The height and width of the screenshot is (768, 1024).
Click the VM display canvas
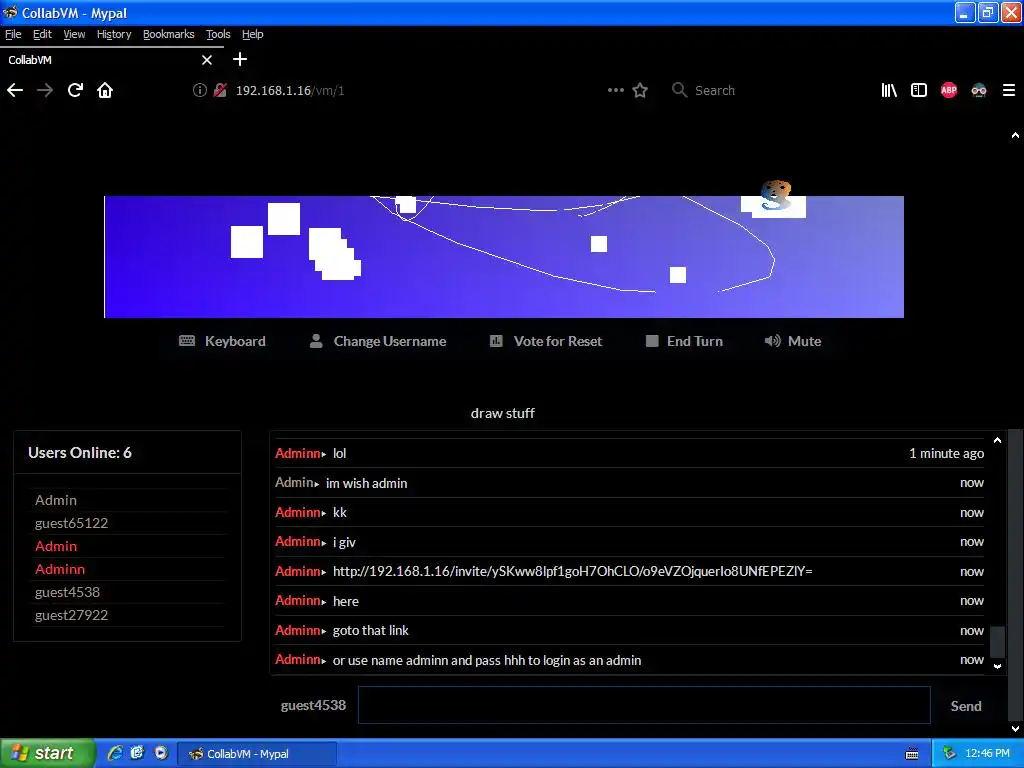click(x=504, y=257)
